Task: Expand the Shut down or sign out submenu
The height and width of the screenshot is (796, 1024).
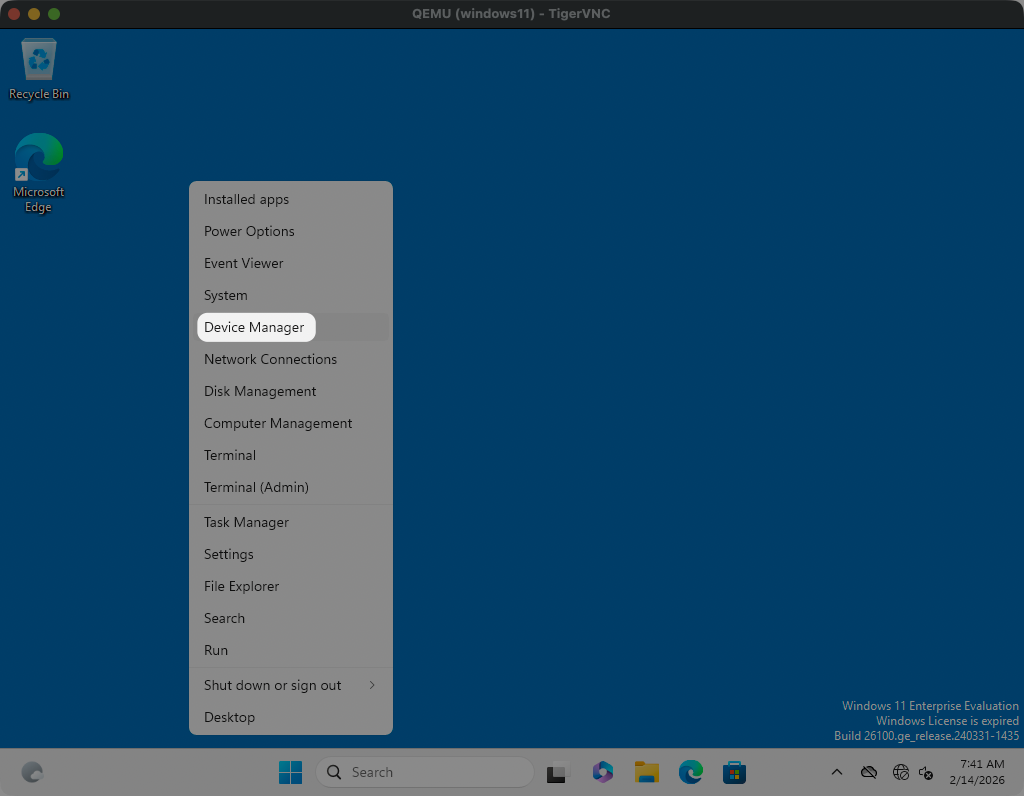Action: click(290, 685)
